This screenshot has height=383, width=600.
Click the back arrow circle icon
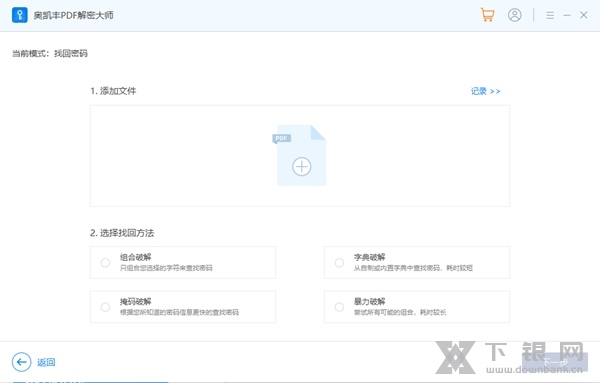click(21, 362)
